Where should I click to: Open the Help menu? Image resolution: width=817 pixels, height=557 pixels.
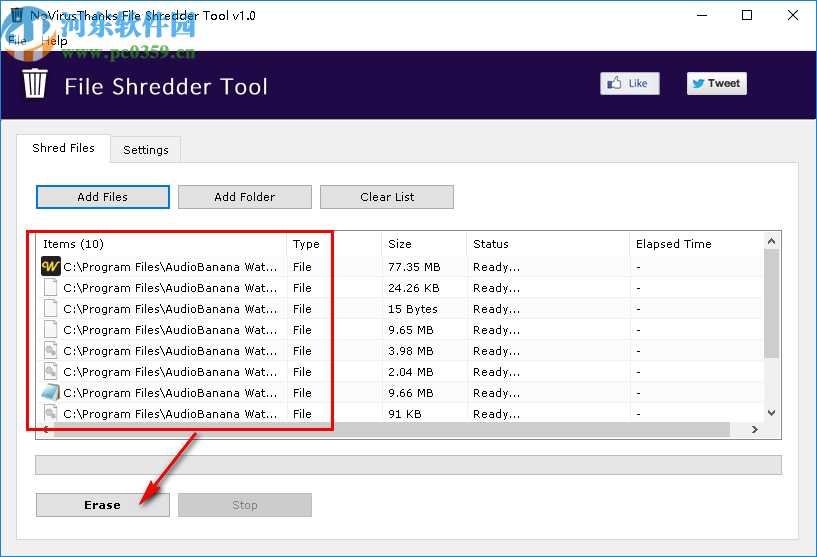tap(54, 41)
